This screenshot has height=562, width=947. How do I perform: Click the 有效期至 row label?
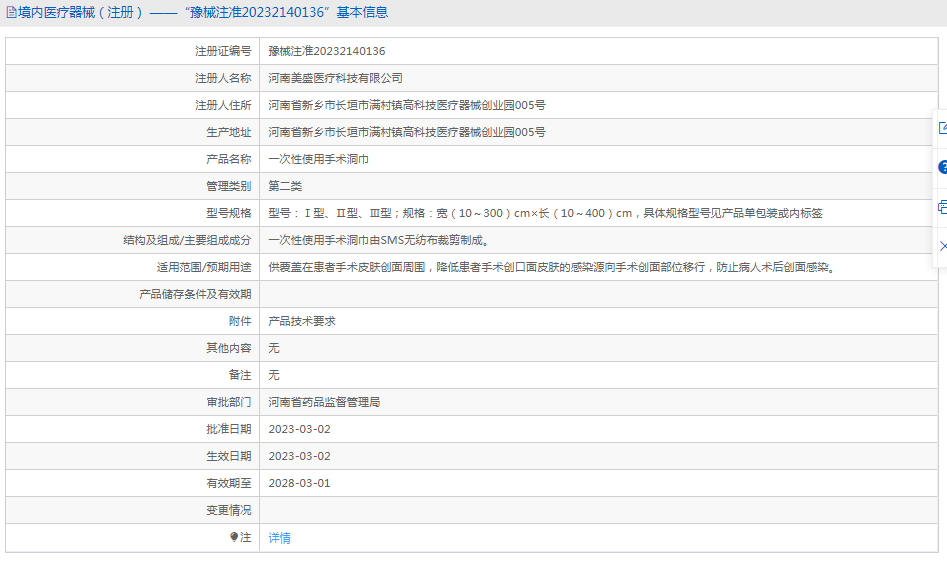tap(228, 484)
